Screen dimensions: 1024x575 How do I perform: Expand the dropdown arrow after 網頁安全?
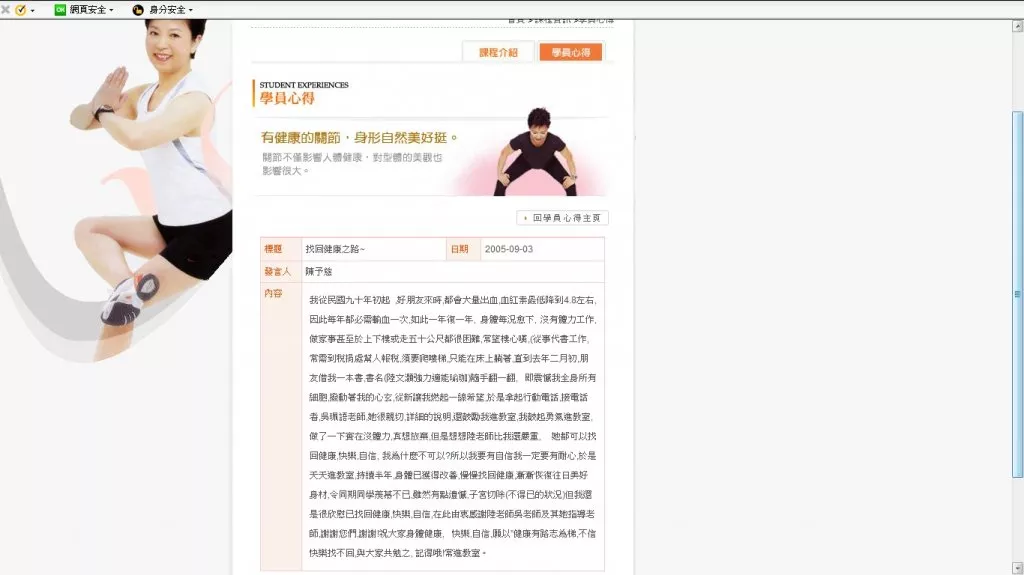[111, 10]
